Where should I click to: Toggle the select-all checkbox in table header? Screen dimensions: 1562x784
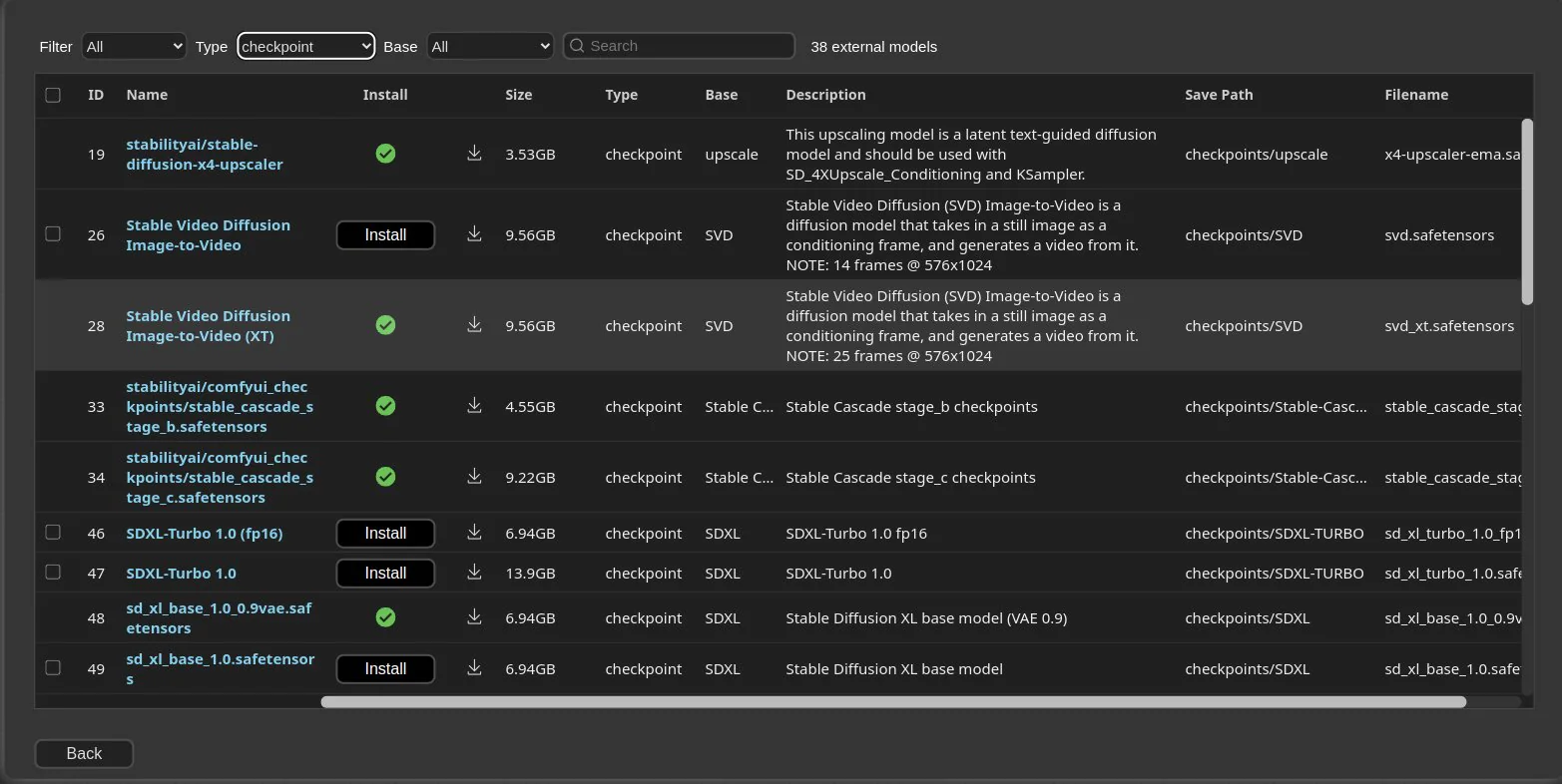tap(53, 95)
